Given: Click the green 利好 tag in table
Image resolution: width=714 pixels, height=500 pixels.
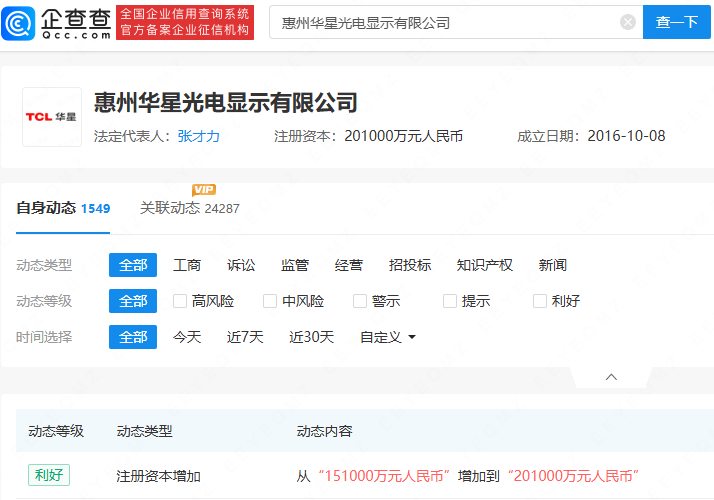Looking at the screenshot, I should click(48, 475).
